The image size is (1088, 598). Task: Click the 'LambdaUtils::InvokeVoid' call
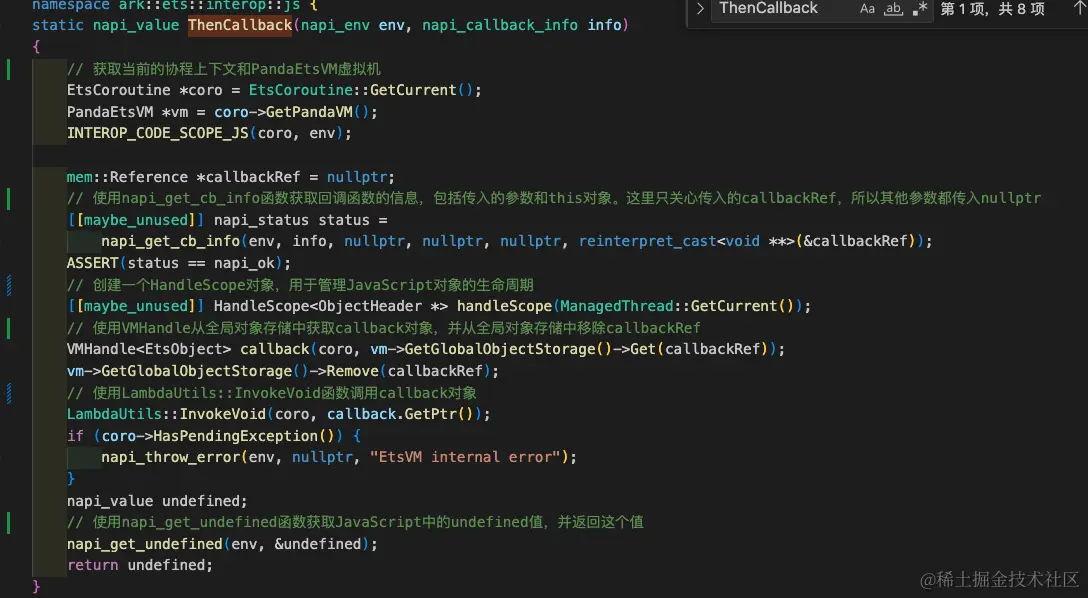coord(167,414)
